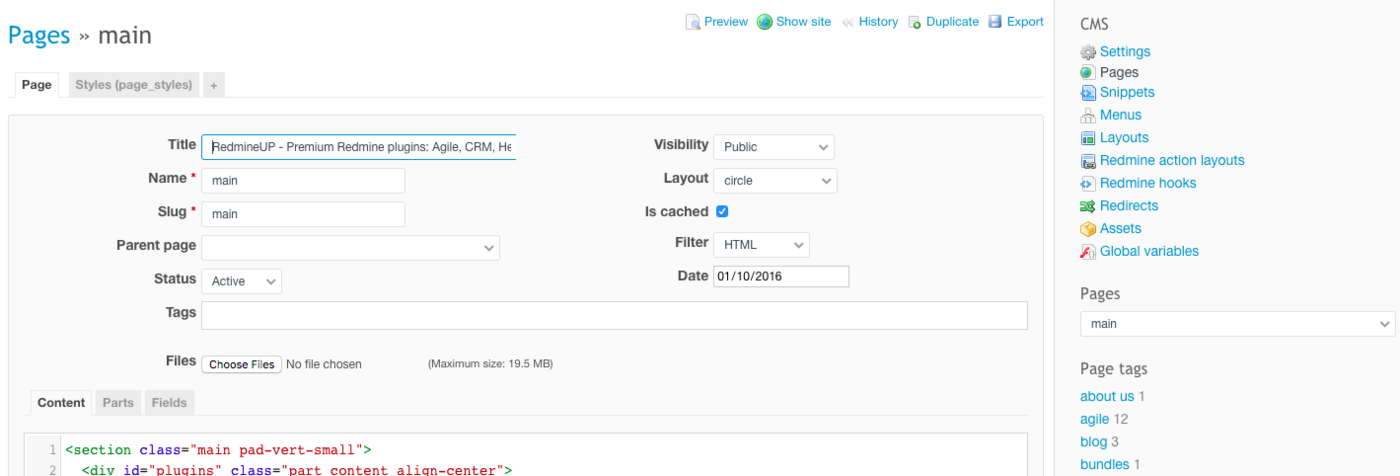Click the Snippets icon in sidebar
The height and width of the screenshot is (476, 1400).
pos(1088,93)
